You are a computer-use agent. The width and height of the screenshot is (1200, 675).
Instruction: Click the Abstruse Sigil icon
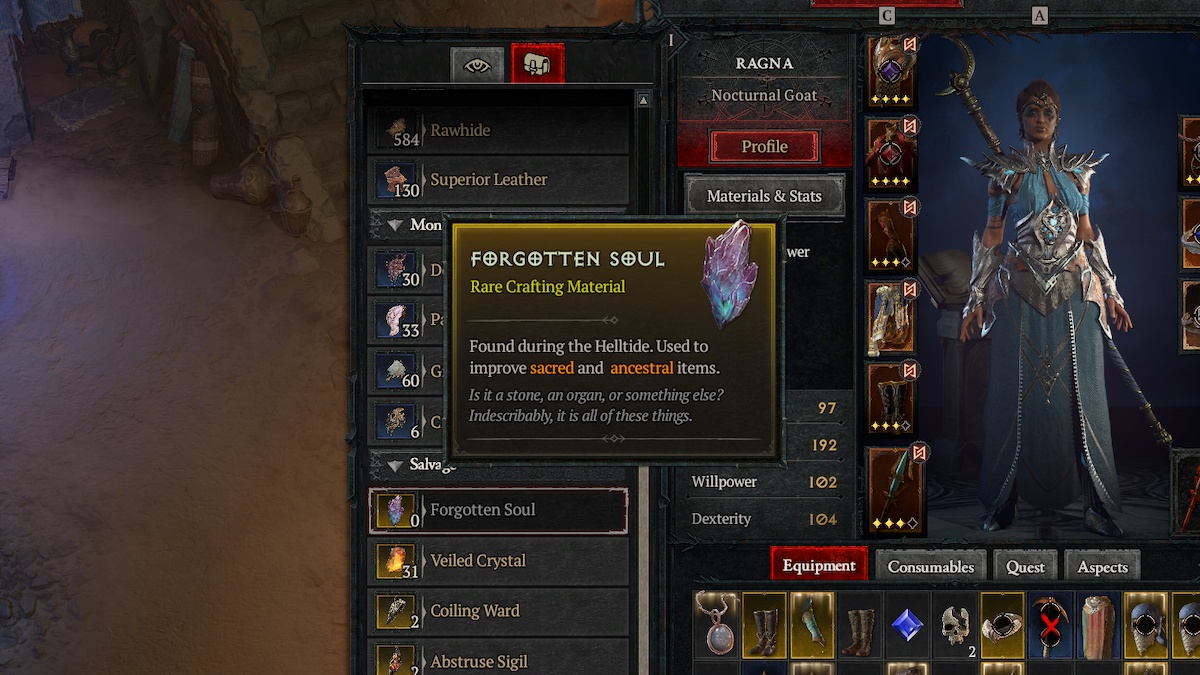(398, 660)
